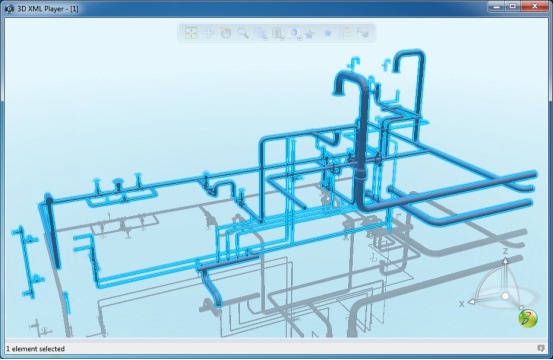Click the Z axis arrow on compass
The width and height of the screenshot is (553, 360).
click(x=505, y=261)
